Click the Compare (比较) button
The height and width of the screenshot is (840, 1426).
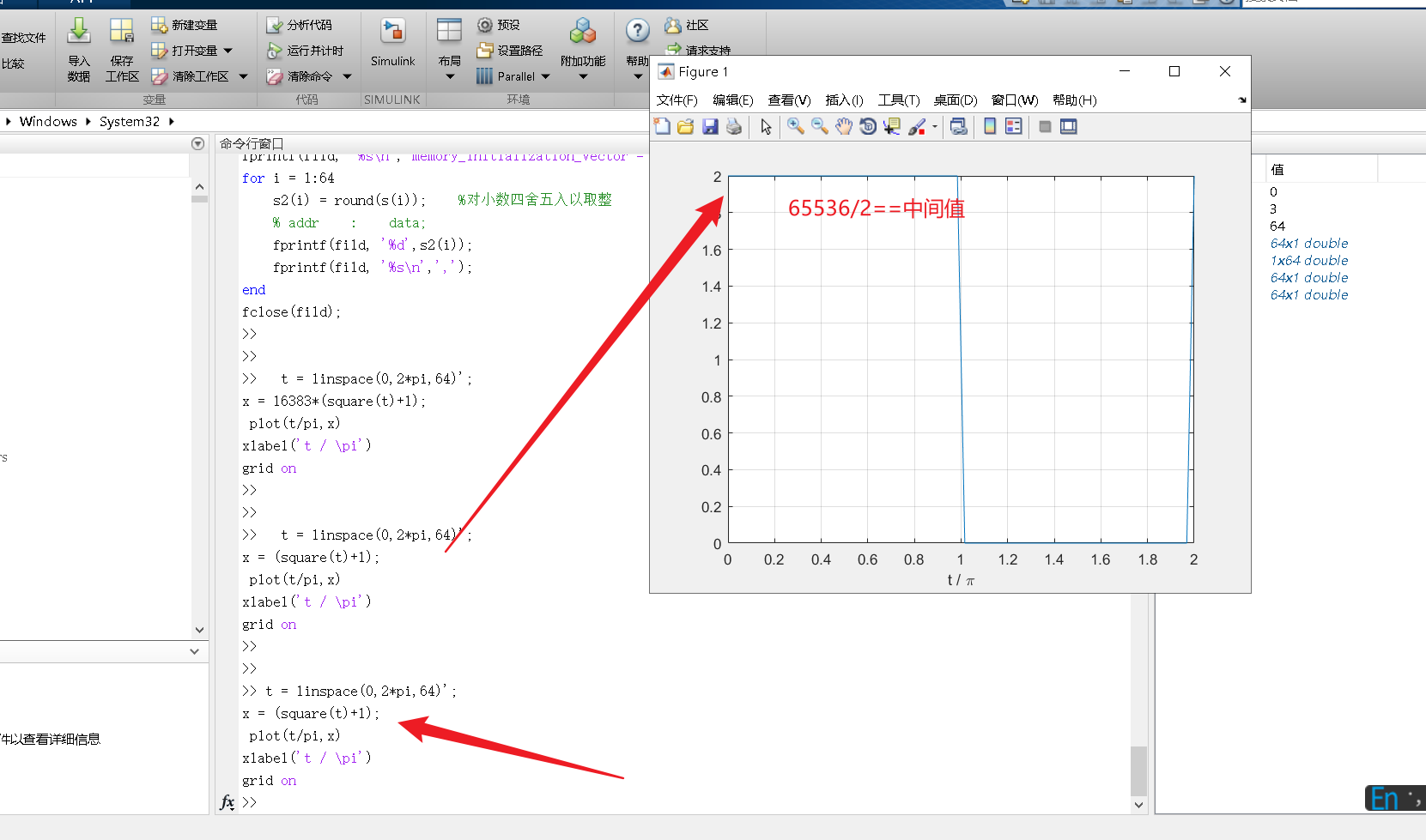(x=13, y=63)
